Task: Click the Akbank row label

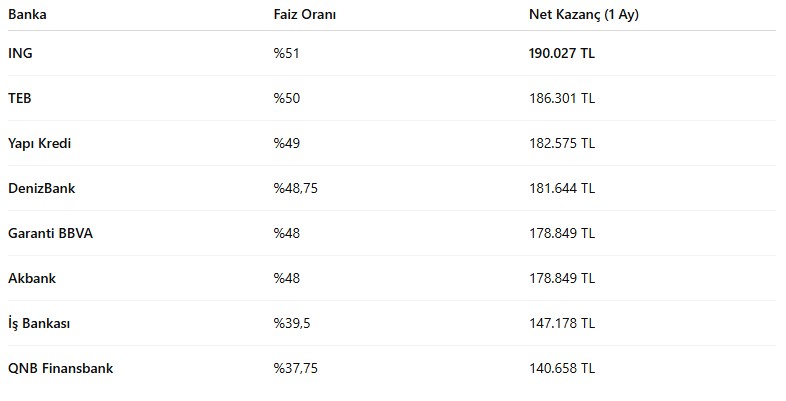Action: point(32,278)
